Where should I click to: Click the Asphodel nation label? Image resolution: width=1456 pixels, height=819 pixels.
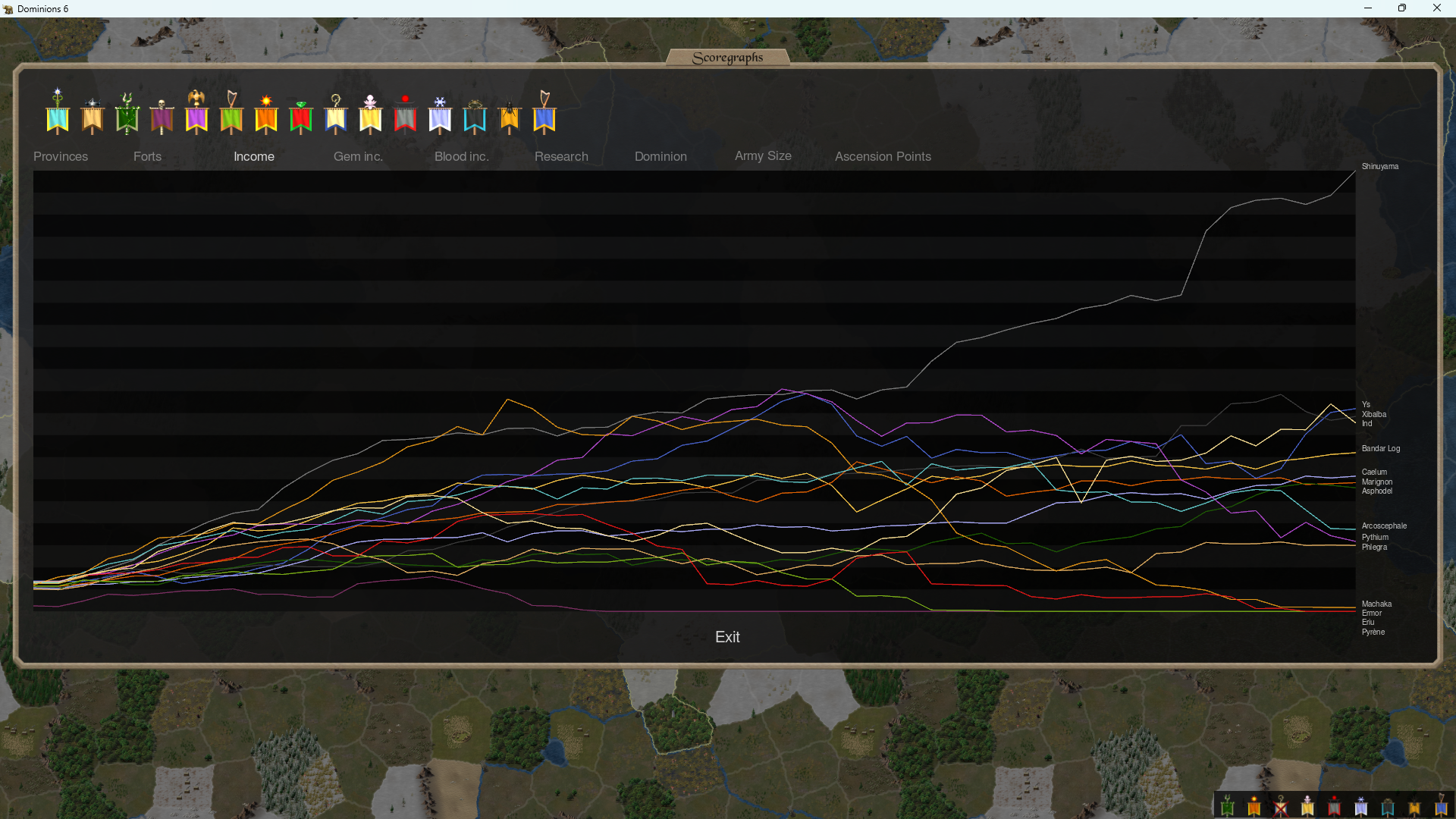[1376, 491]
